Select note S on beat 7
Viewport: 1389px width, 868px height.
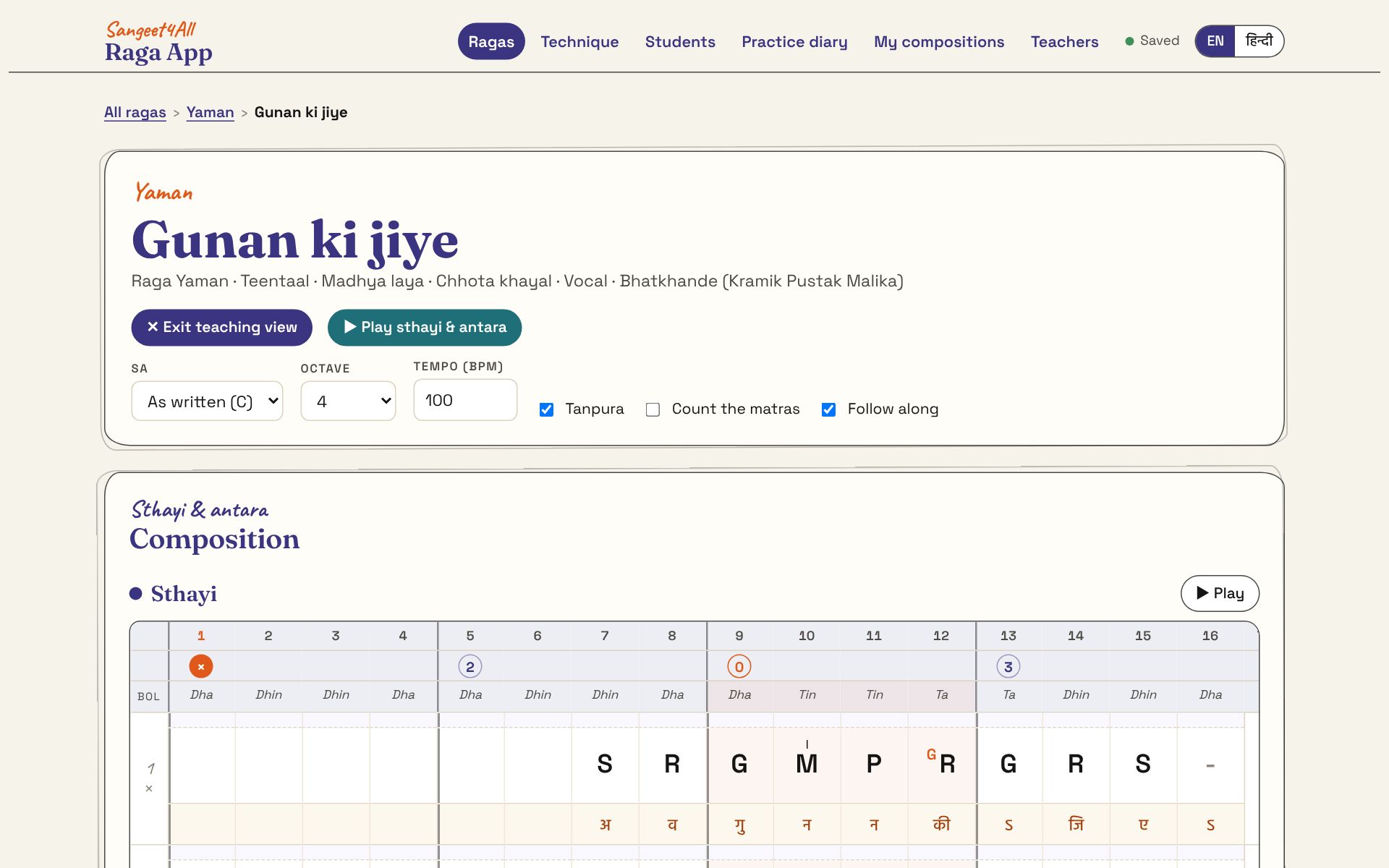click(605, 764)
